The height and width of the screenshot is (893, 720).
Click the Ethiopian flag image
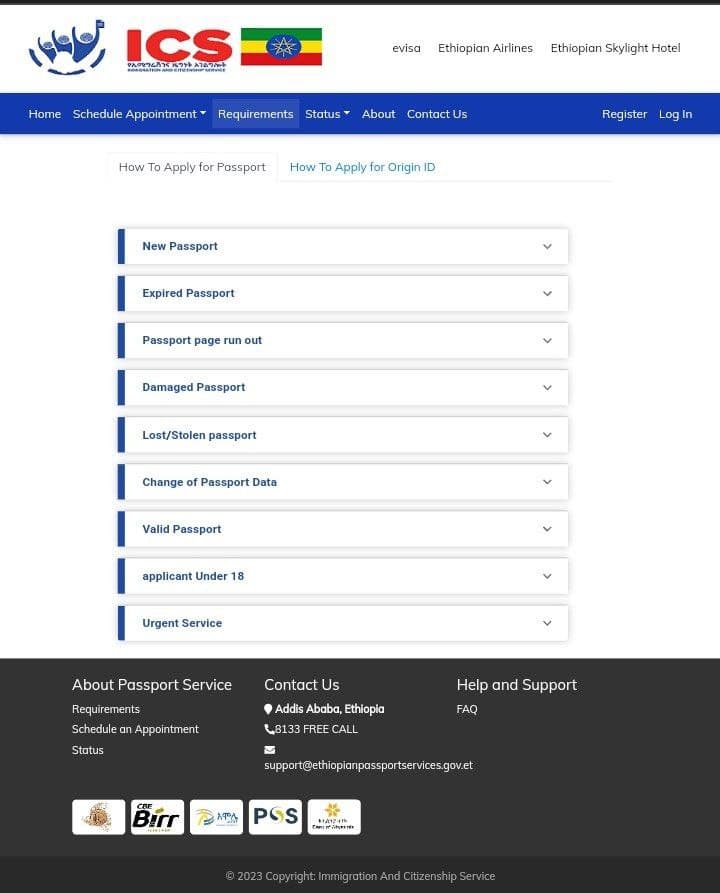(x=281, y=47)
